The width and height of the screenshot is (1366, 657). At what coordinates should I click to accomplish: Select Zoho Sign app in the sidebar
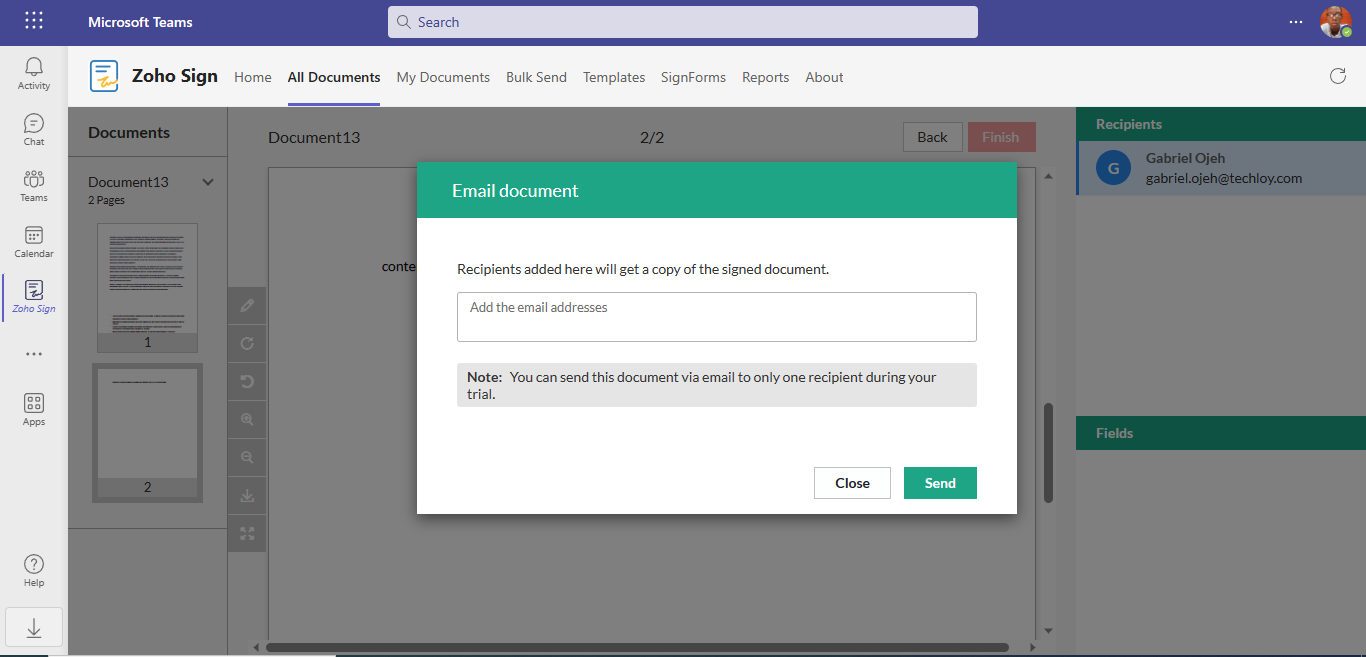[34, 297]
